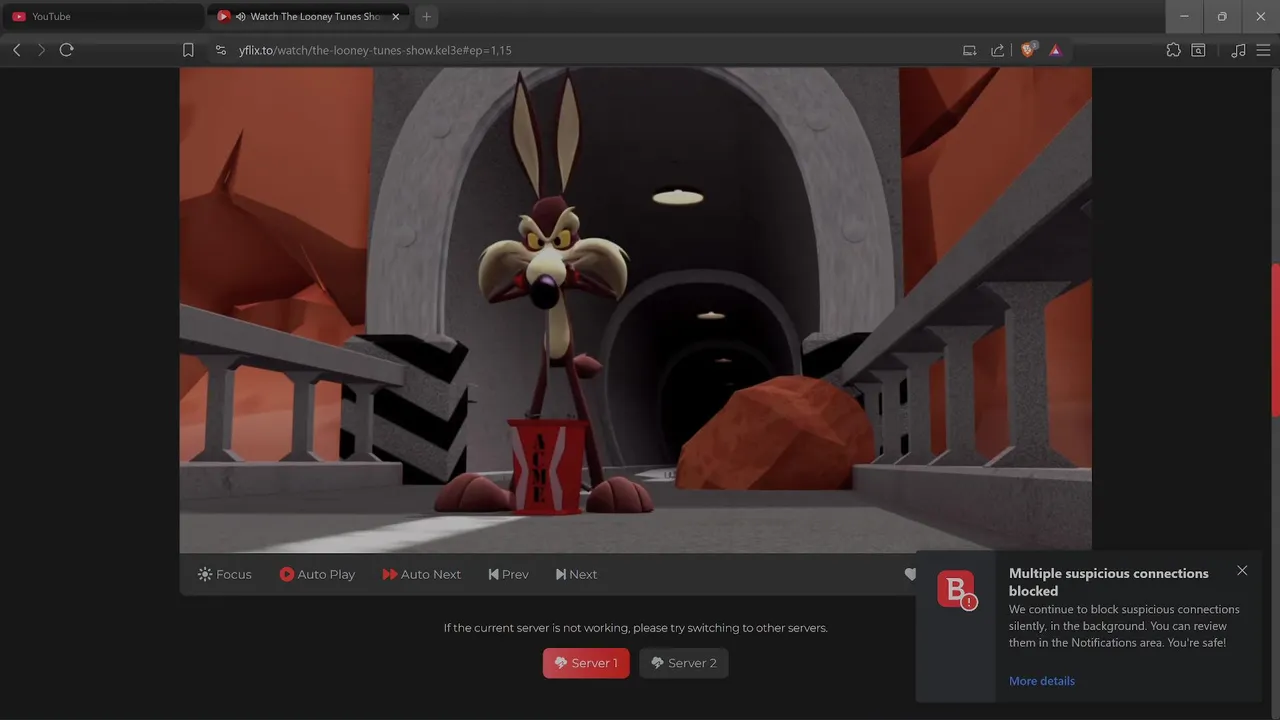Select the Watch The Looney Tunes Show tab

pos(308,16)
